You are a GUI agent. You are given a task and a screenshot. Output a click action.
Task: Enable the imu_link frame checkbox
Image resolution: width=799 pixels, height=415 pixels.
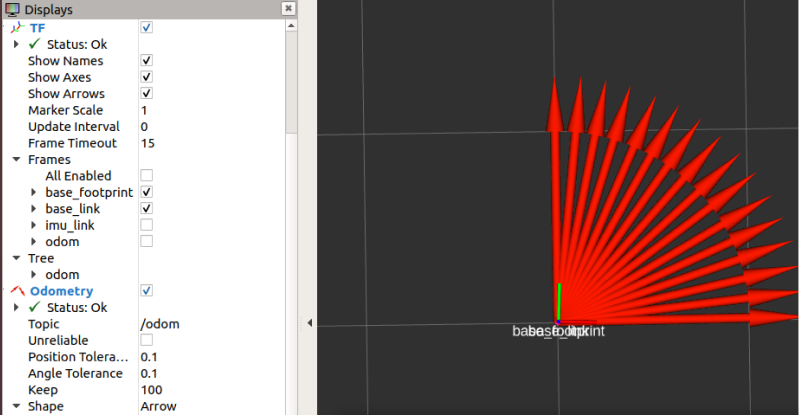146,225
